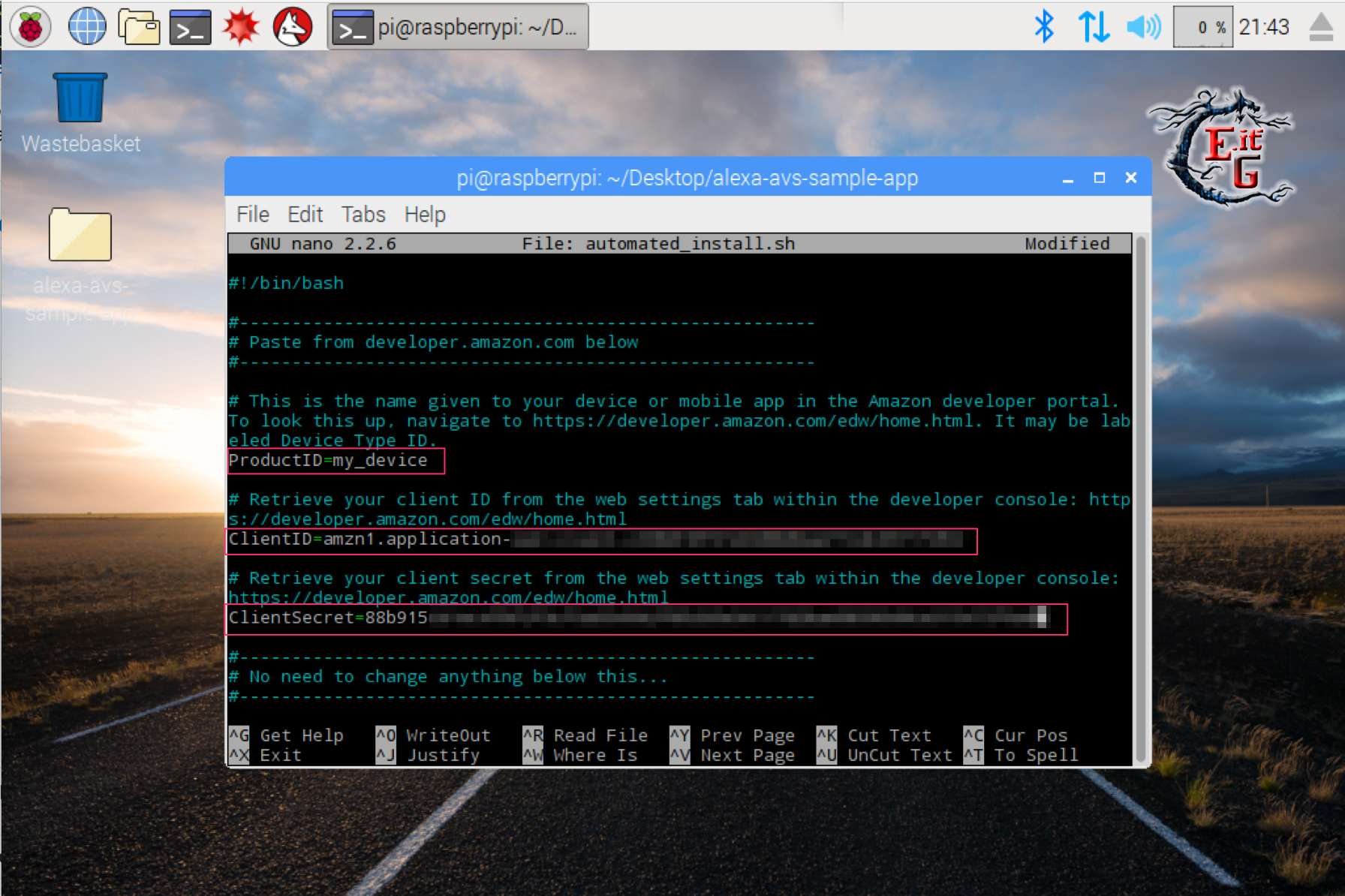
Task: Open the Bluetooth tray menu
Action: point(1044,27)
